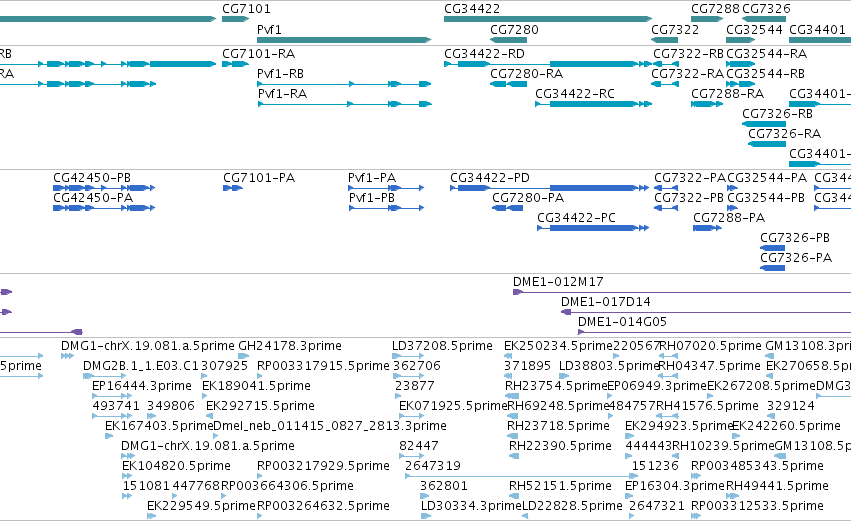Select protein CG7322-PB
The height and width of the screenshot is (521, 851).
(x=689, y=198)
